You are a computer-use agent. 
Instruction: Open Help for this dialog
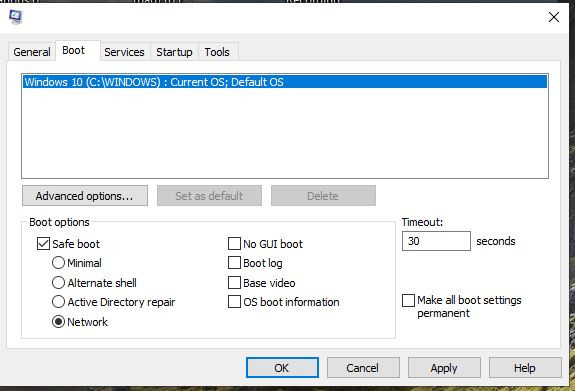point(525,368)
